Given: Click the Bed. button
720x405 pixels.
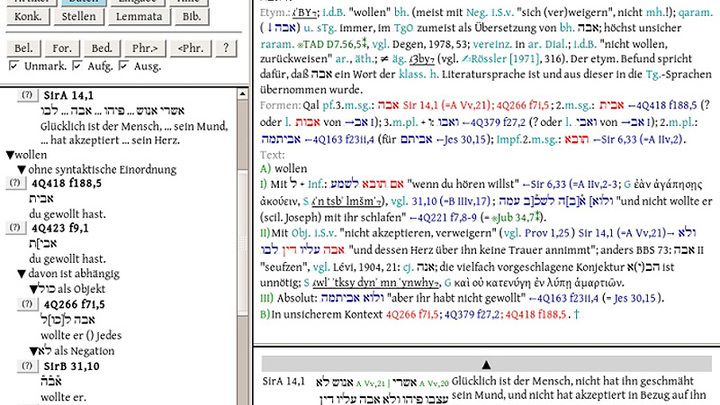Looking at the screenshot, I should pyautogui.click(x=102, y=48).
